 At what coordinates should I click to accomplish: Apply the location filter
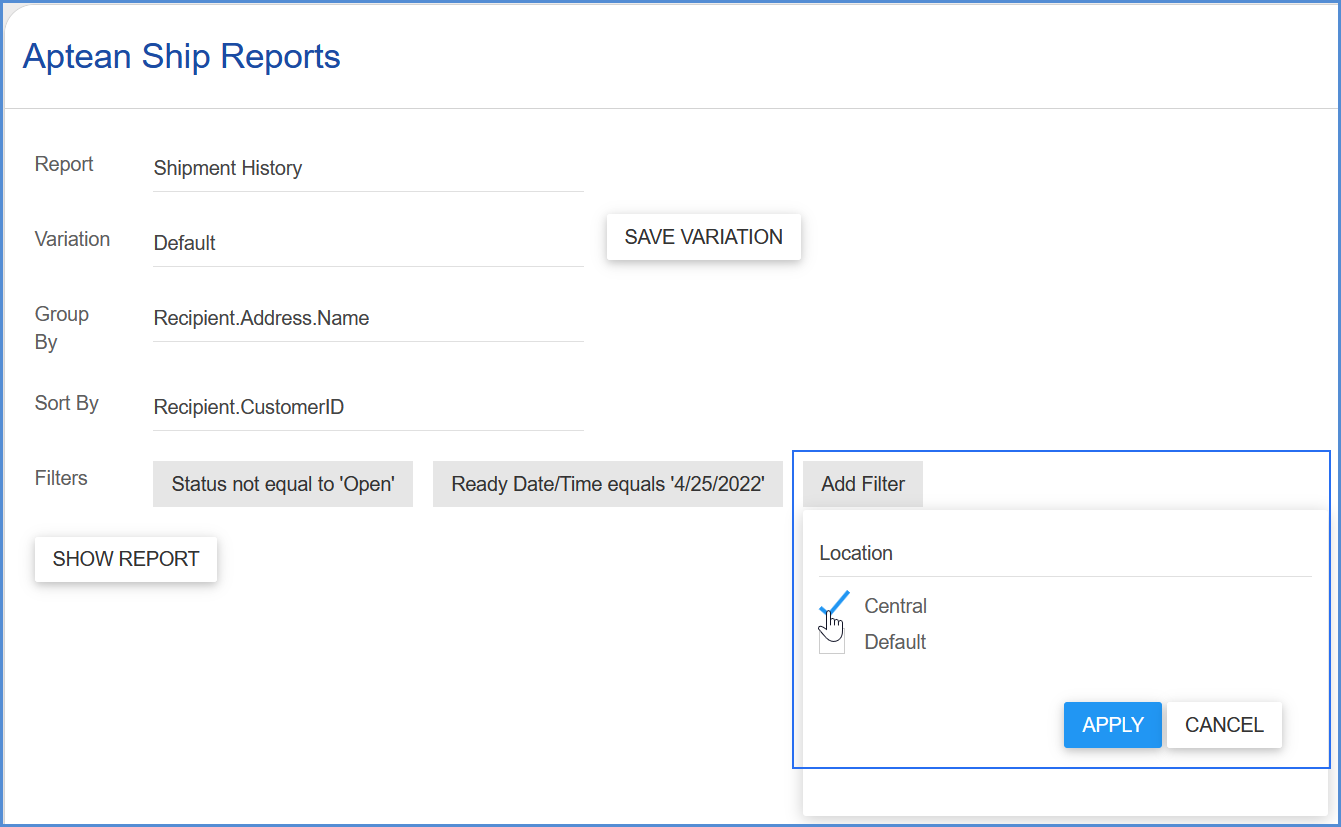pos(1113,725)
